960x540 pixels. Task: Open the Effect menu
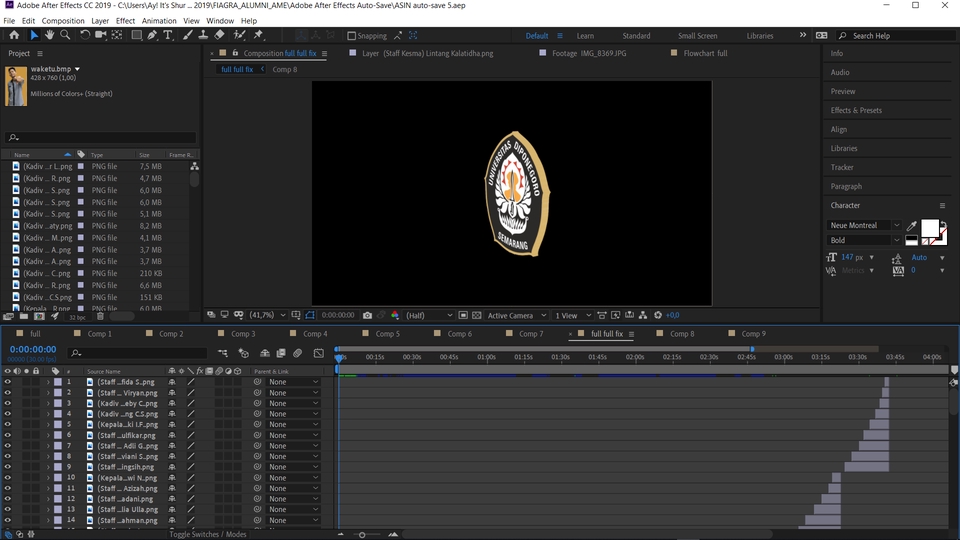pyautogui.click(x=125, y=21)
